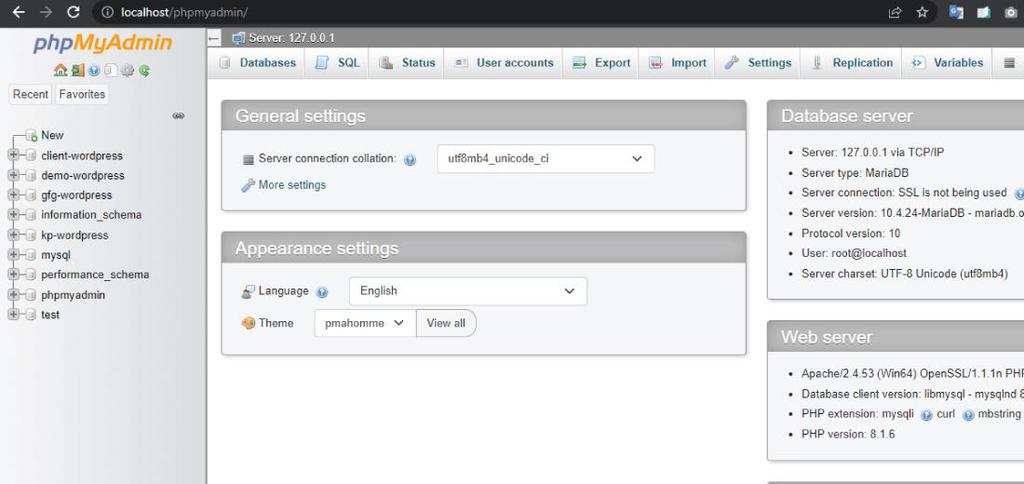The image size is (1024, 484).
Task: Click help icon beside Server connection collation
Action: [x=410, y=160]
